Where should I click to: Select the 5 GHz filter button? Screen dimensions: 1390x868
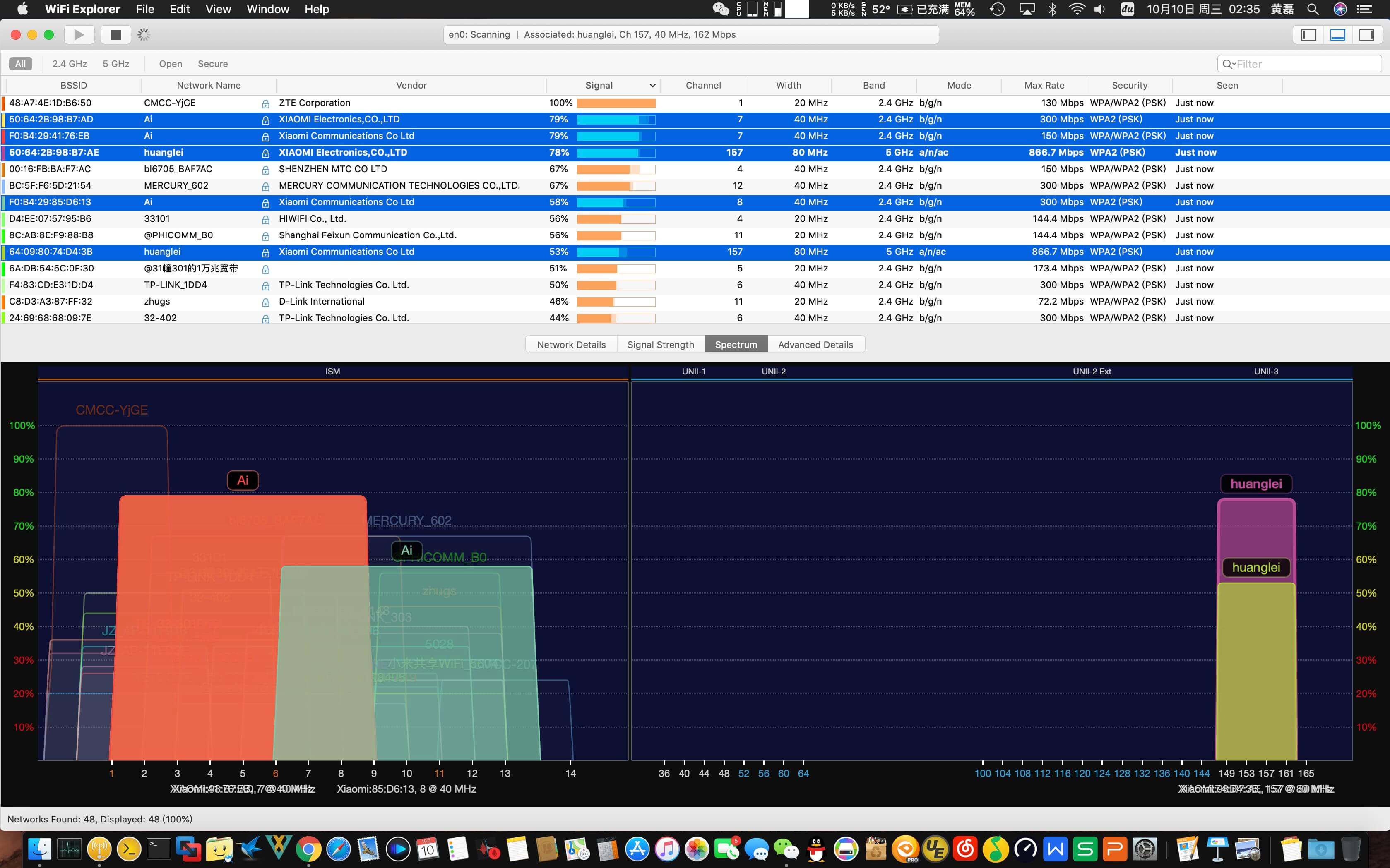tap(116, 64)
